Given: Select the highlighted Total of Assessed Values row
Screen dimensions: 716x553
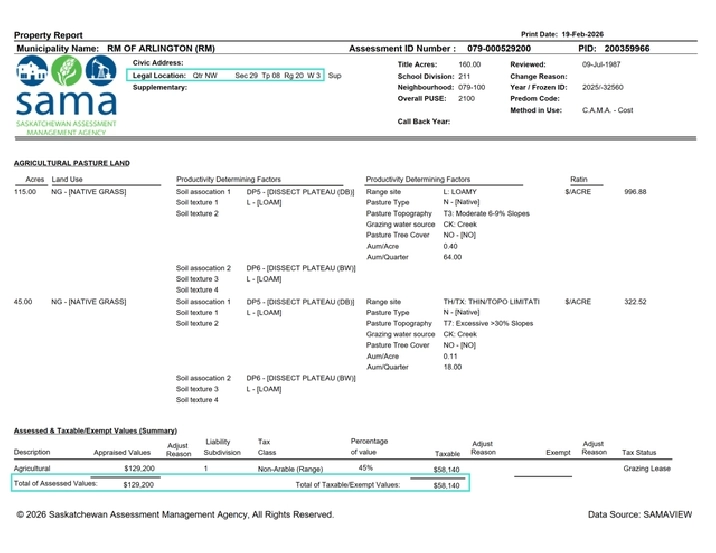Looking at the screenshot, I should 238,485.
